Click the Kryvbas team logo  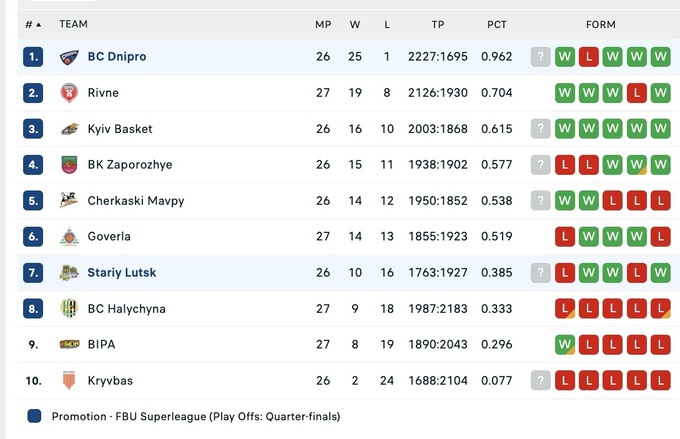[69, 381]
